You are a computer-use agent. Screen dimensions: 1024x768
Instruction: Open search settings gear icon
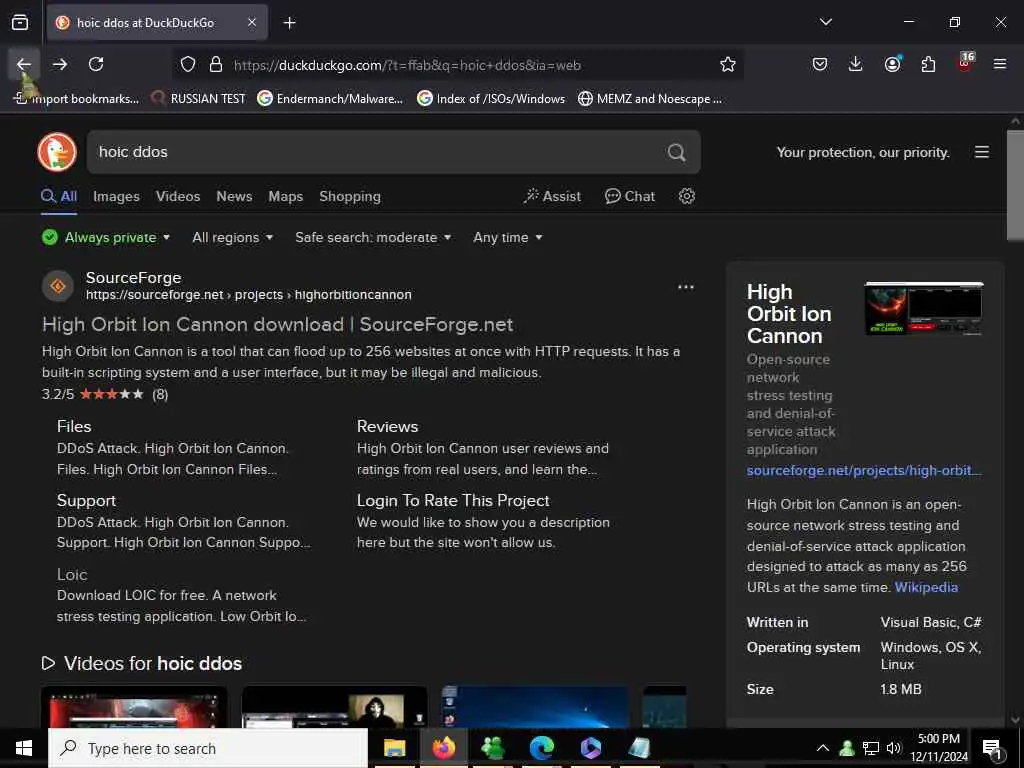(686, 196)
